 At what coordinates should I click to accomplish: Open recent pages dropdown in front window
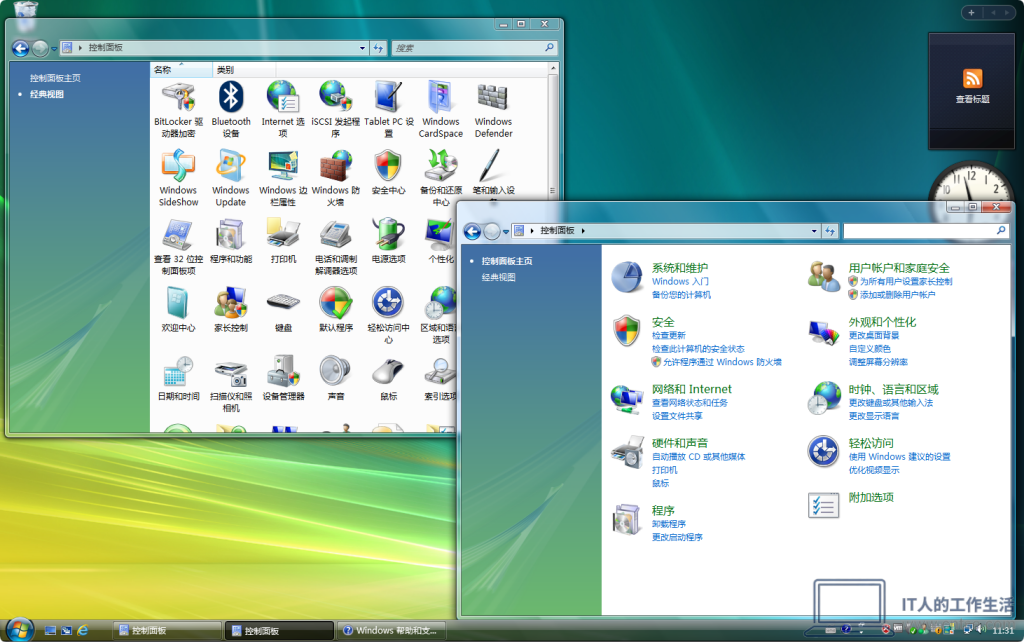505,232
